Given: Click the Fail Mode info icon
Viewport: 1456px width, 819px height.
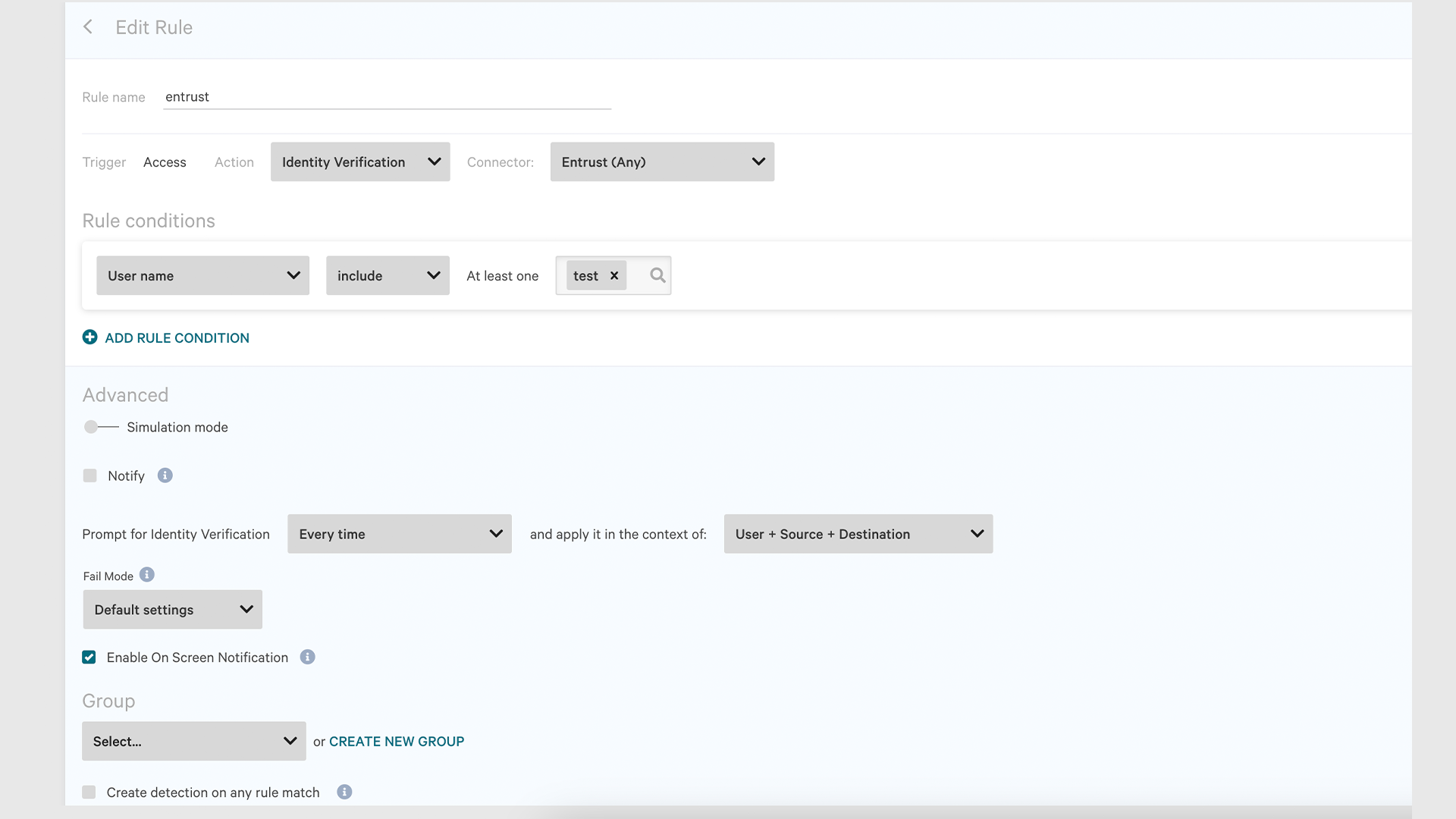Looking at the screenshot, I should (147, 575).
